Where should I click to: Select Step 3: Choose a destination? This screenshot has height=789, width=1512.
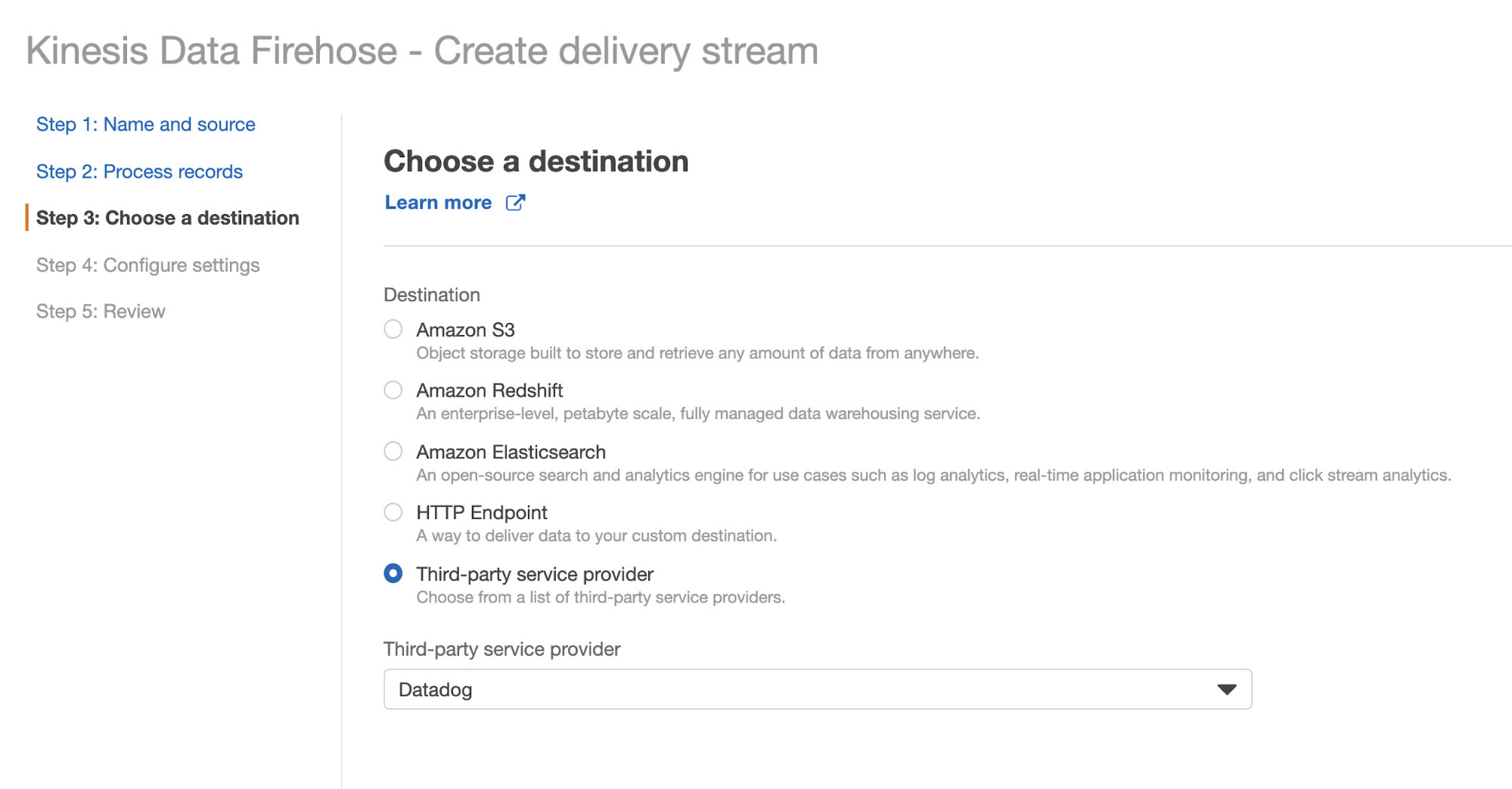(169, 218)
